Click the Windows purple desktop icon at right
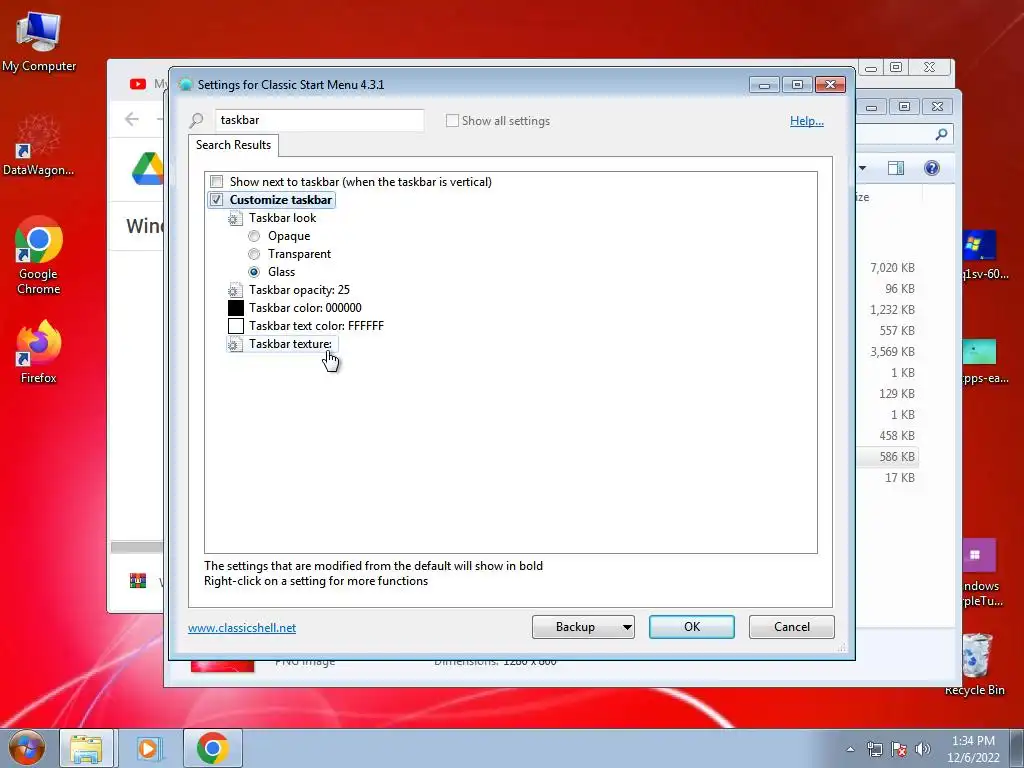 pyautogui.click(x=978, y=556)
